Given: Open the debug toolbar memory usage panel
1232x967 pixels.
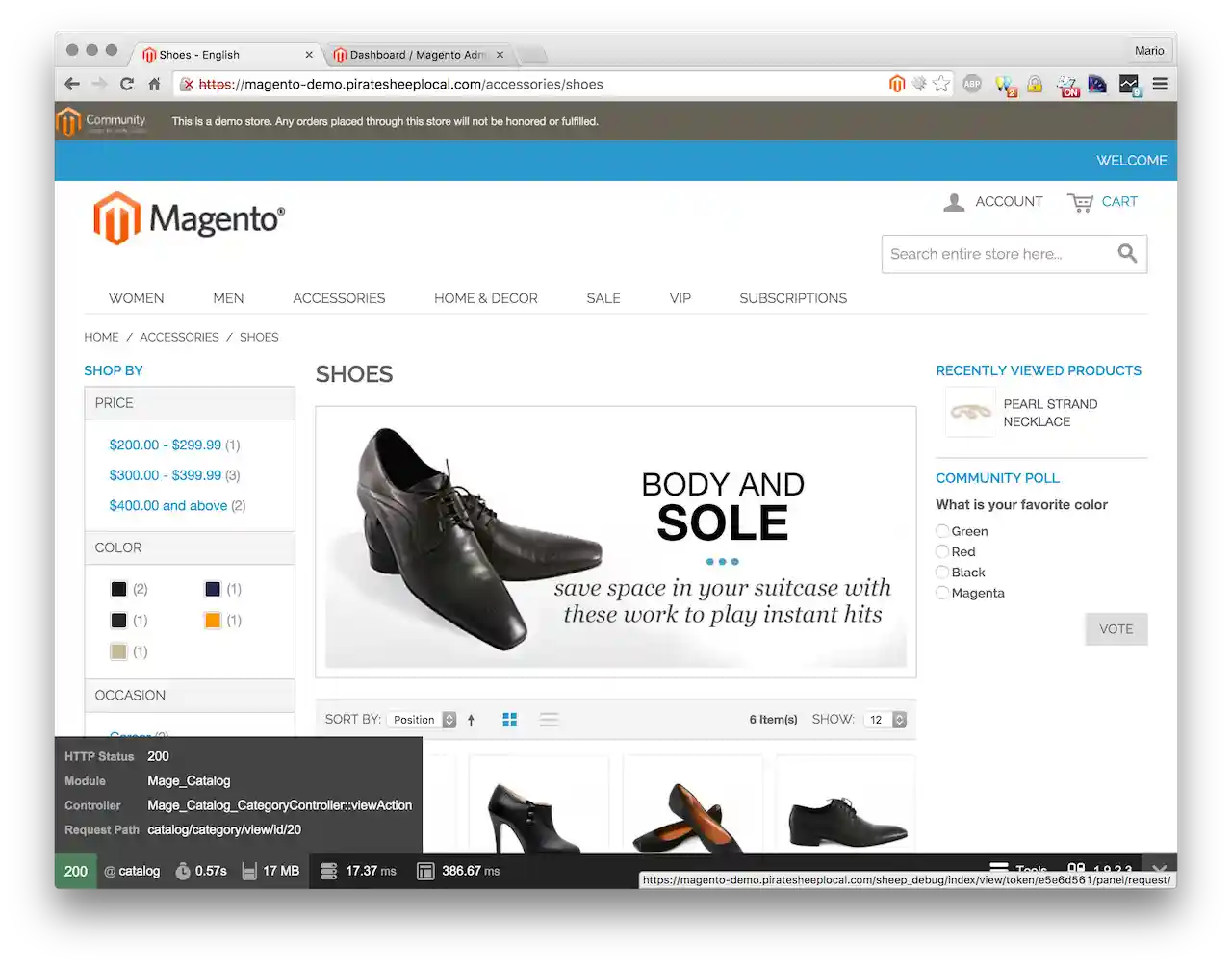Looking at the screenshot, I should [271, 871].
